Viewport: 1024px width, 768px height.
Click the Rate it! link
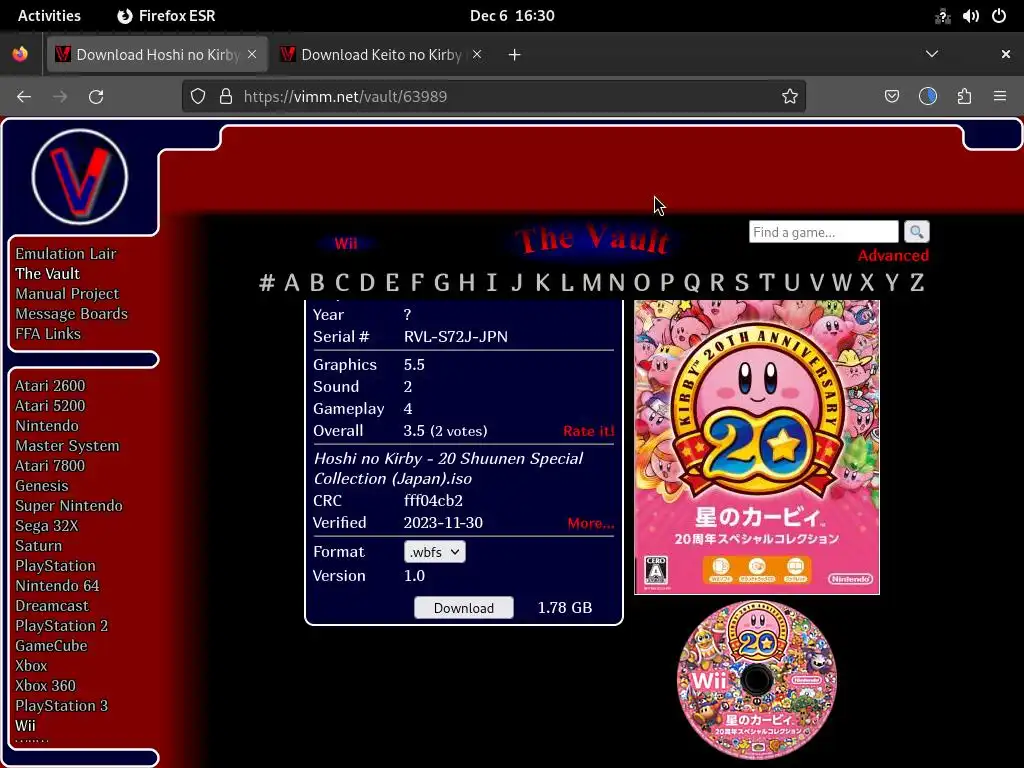coord(588,431)
